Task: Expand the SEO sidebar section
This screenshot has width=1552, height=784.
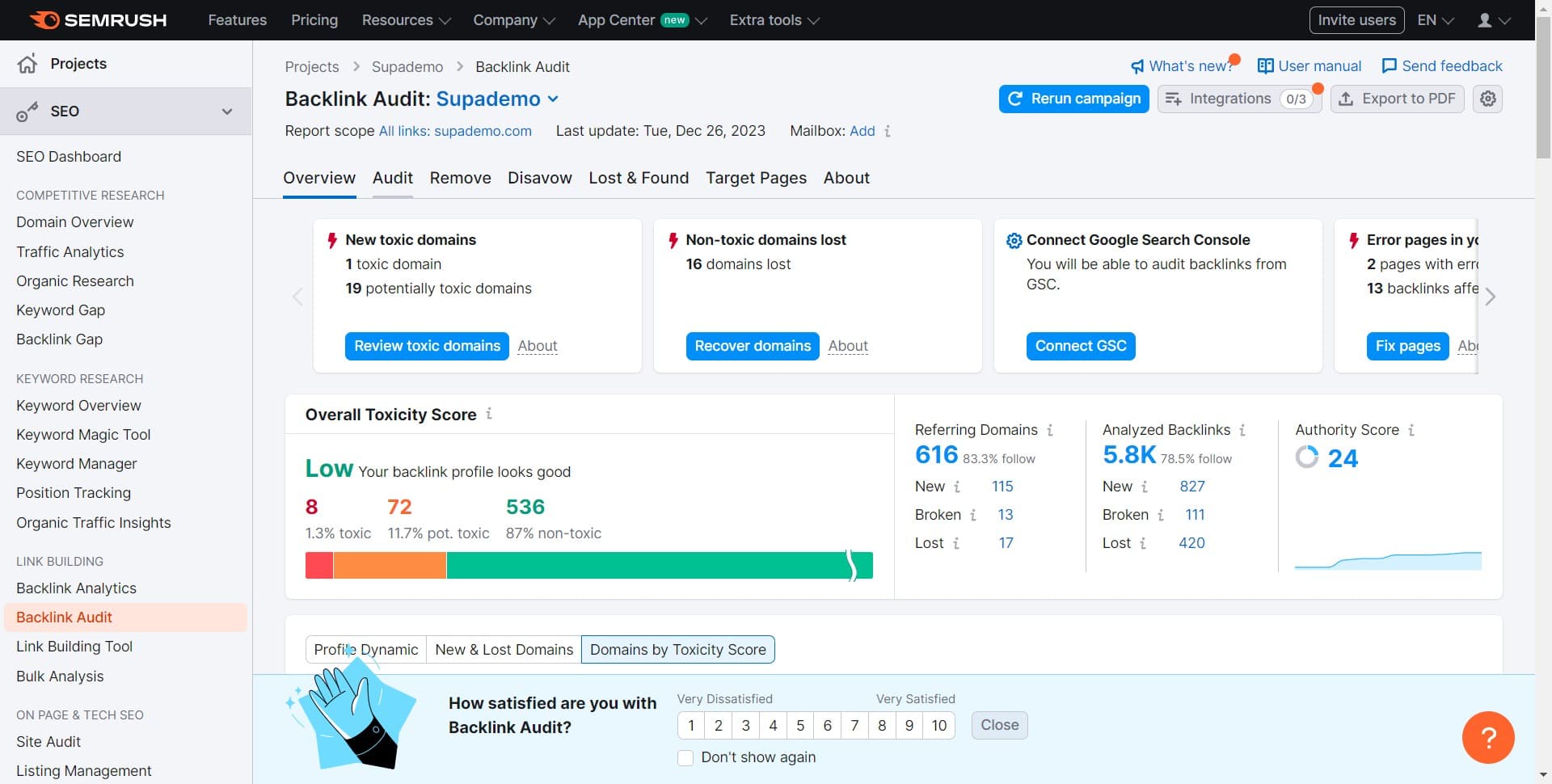Action: click(227, 112)
